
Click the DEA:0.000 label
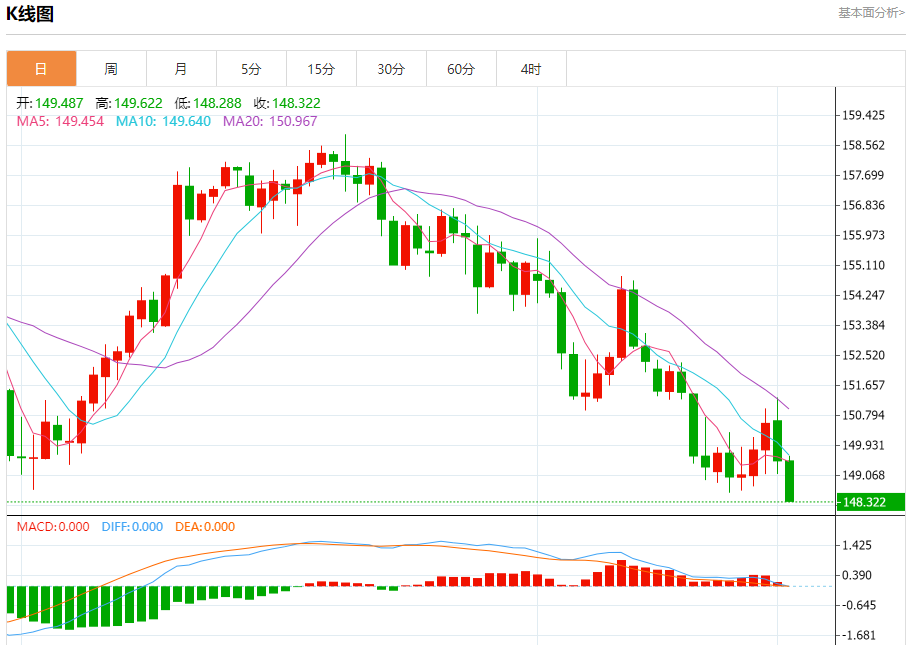point(205,526)
